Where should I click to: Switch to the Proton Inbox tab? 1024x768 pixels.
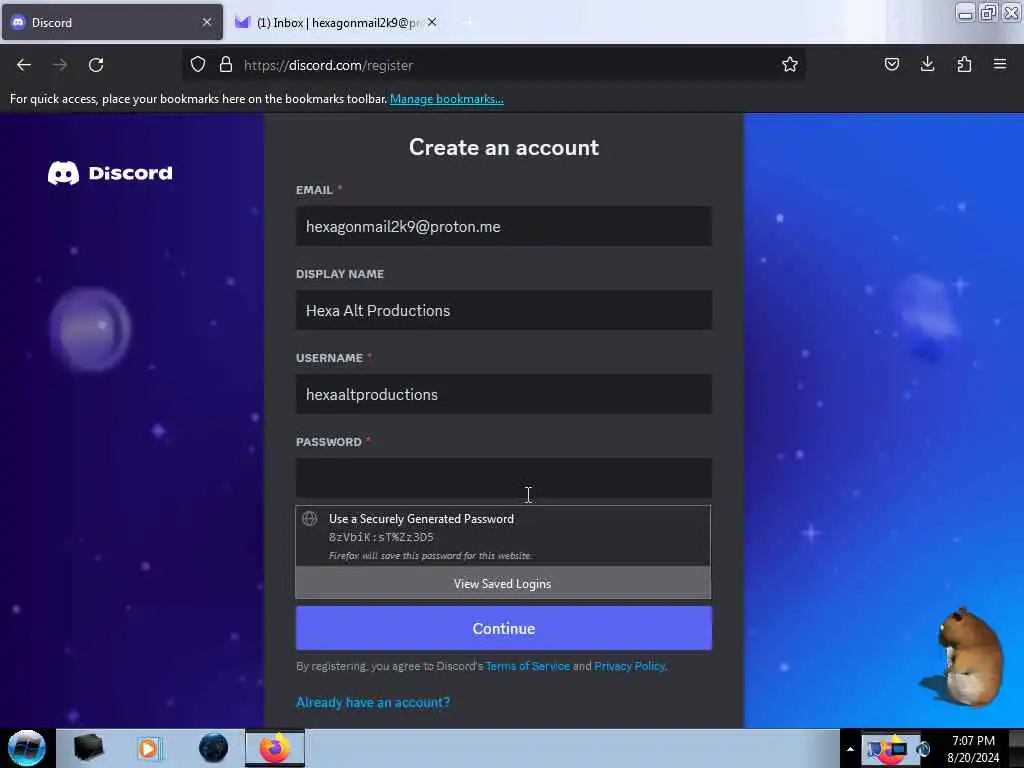tap(336, 22)
